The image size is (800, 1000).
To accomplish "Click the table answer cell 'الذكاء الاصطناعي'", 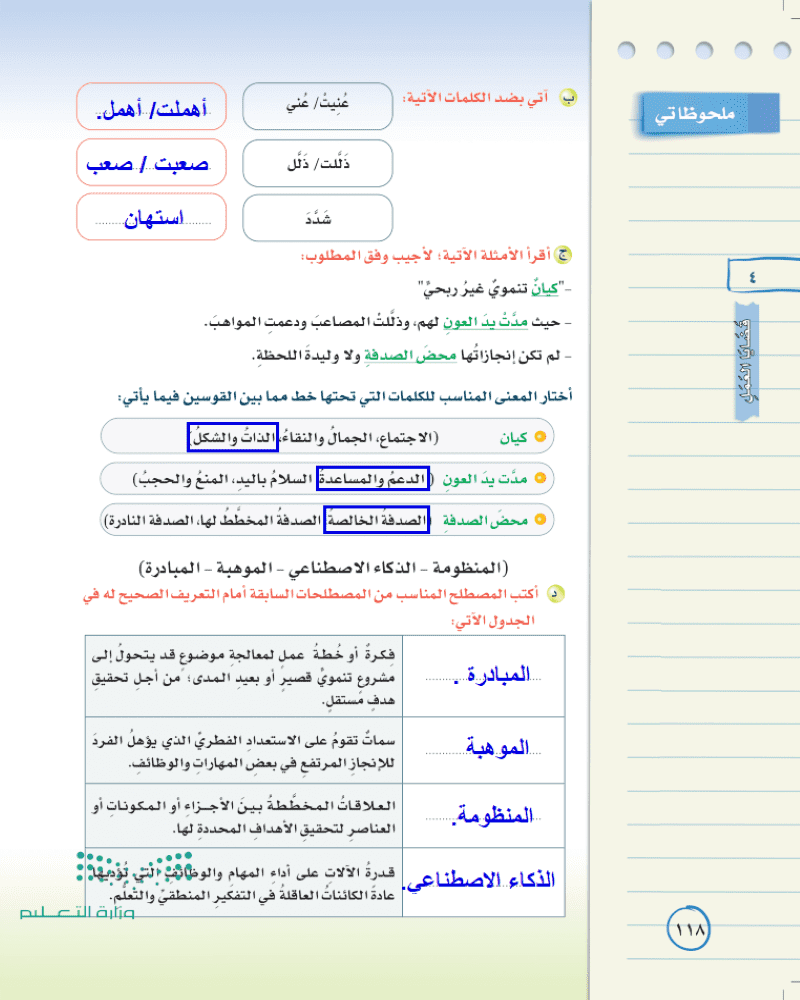I will pyautogui.click(x=484, y=882).
